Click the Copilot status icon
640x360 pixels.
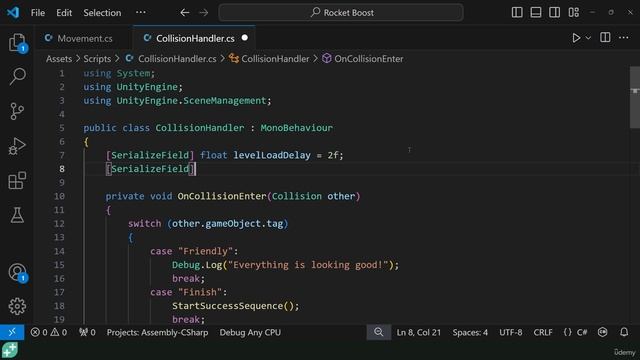coord(602,332)
